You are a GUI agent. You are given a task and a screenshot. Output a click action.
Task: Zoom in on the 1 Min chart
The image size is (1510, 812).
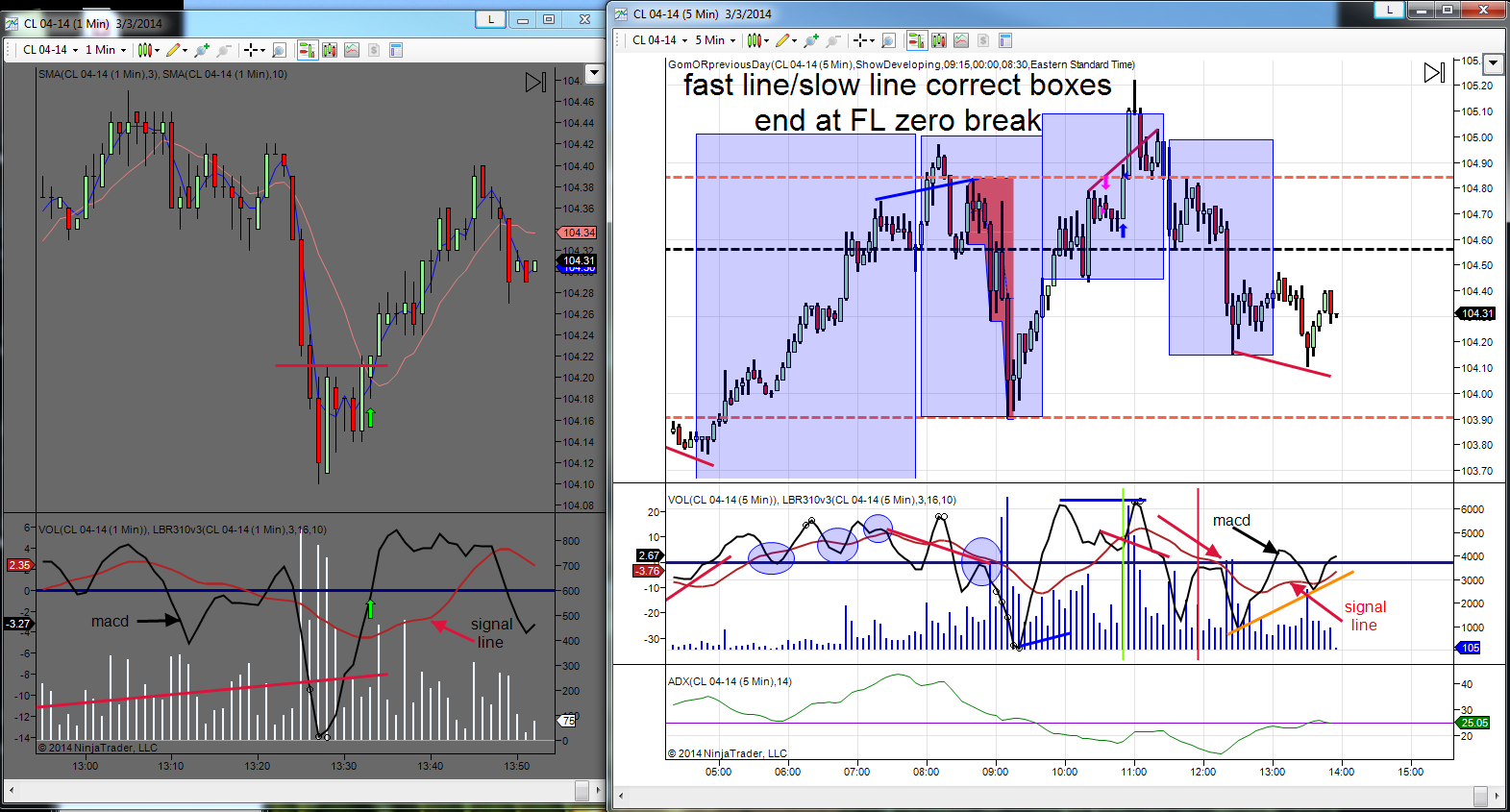(202, 50)
